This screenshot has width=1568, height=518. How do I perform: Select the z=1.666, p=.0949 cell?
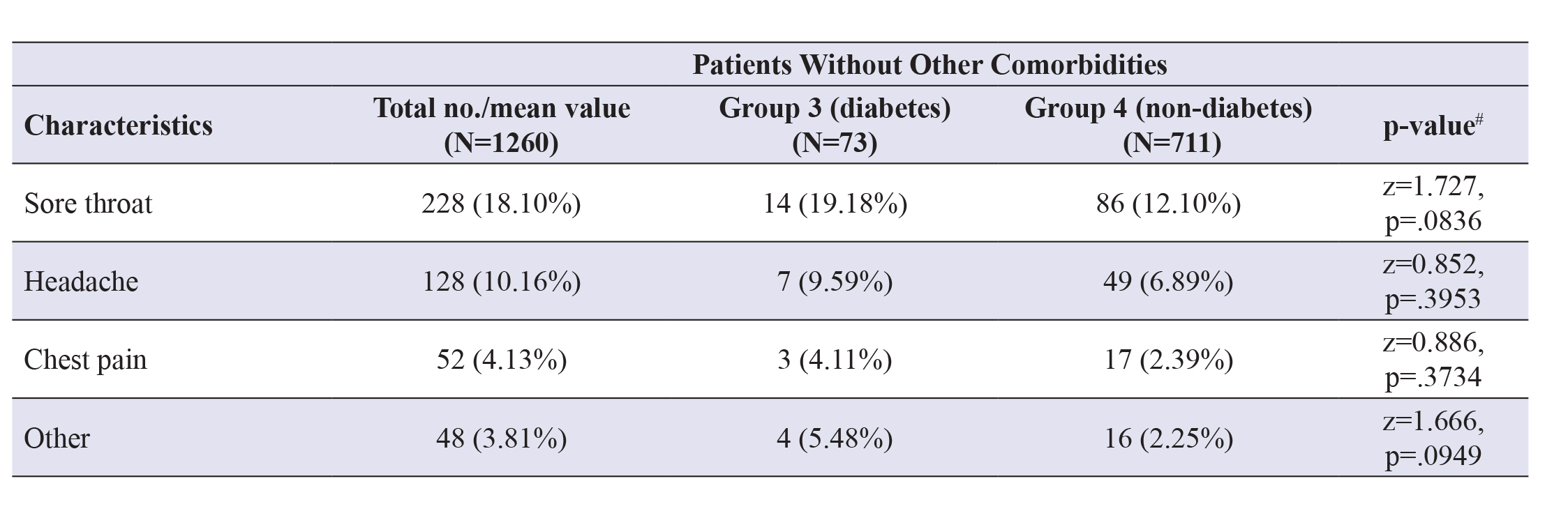click(x=1433, y=439)
